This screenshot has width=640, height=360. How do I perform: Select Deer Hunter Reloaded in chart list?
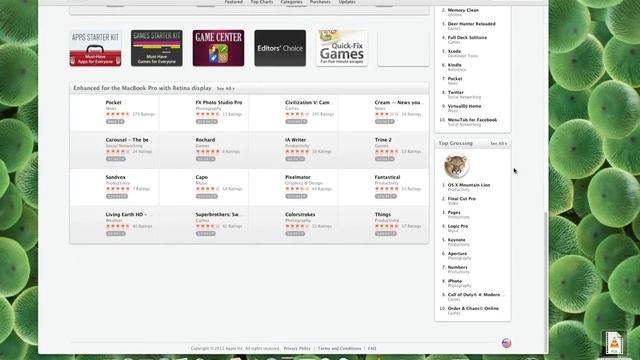(471, 24)
